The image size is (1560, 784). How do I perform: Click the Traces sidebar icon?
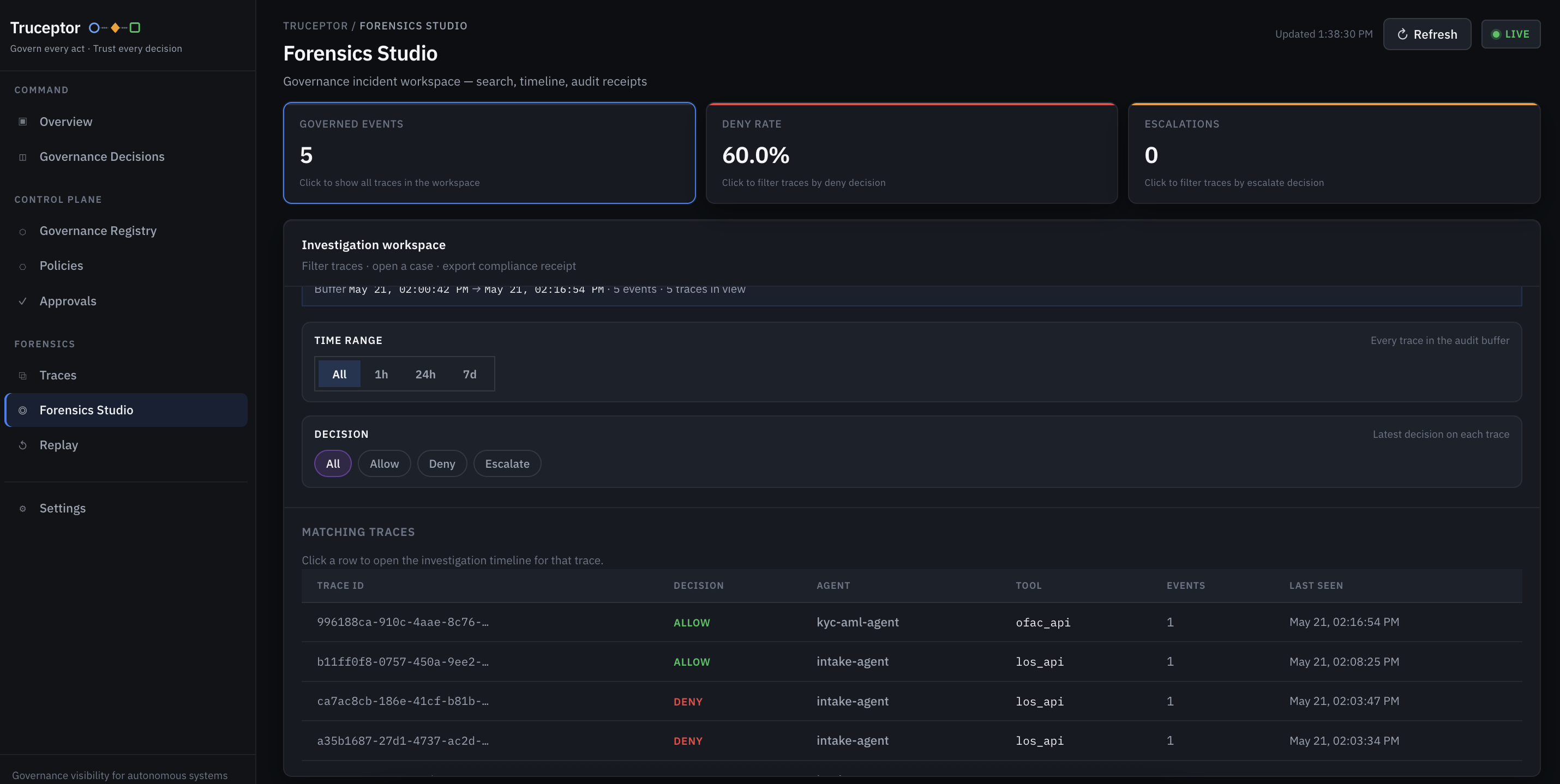click(x=22, y=375)
